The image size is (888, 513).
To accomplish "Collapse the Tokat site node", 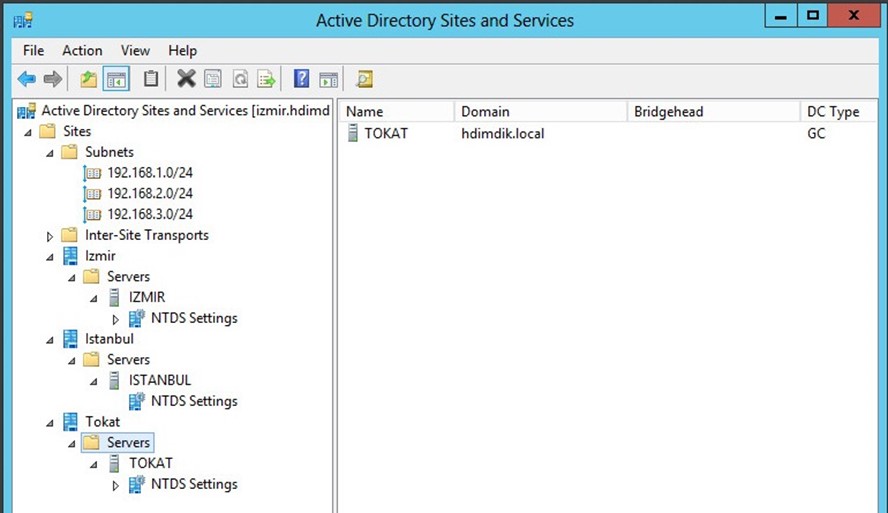I will click(50, 423).
